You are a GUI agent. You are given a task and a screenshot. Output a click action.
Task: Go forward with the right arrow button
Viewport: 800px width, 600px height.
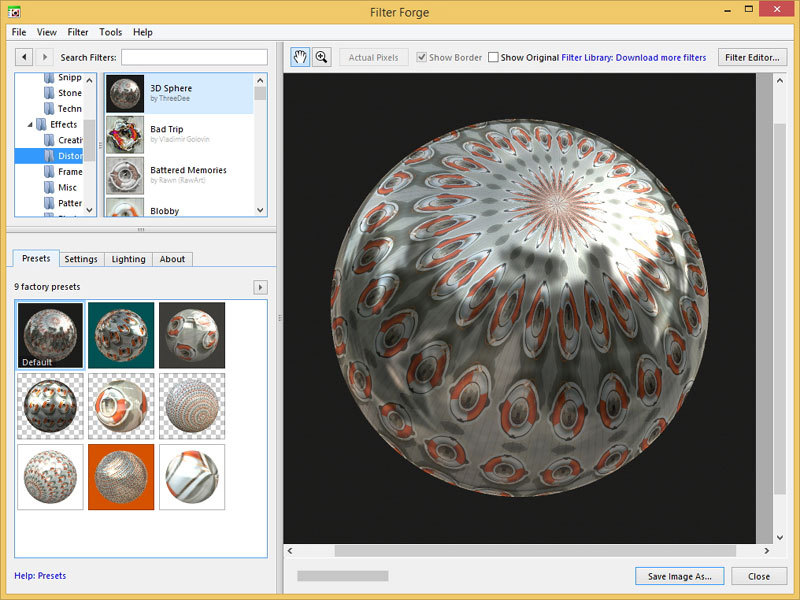(x=44, y=57)
